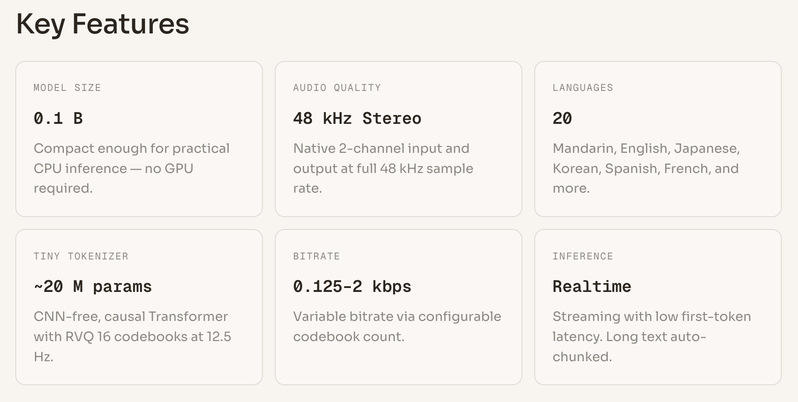Image resolution: width=798 pixels, height=402 pixels.
Task: Select the 0.1 B value
Action: coord(58,118)
